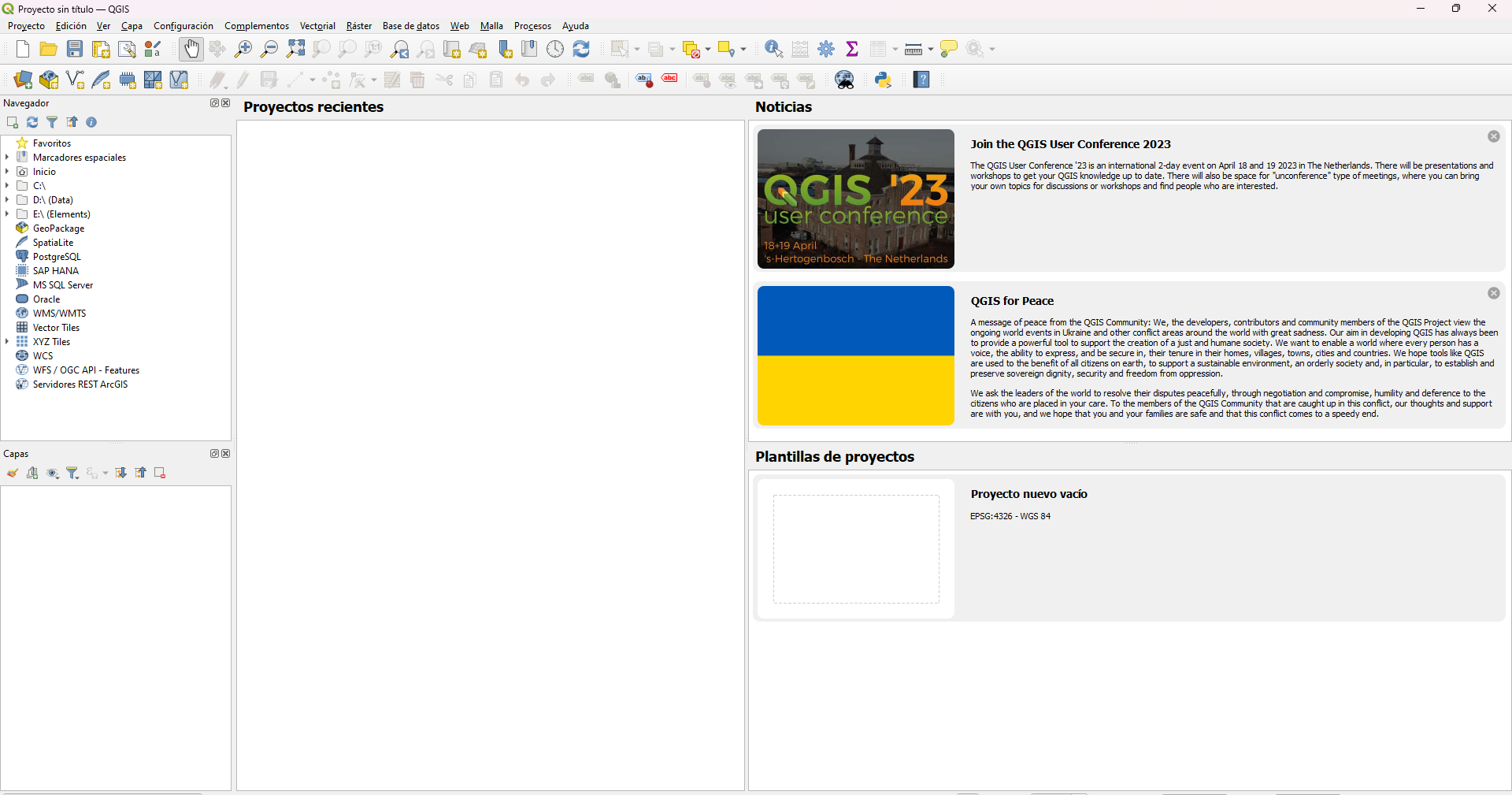
Task: Open a project with the folder icon
Action: pyautogui.click(x=49, y=49)
